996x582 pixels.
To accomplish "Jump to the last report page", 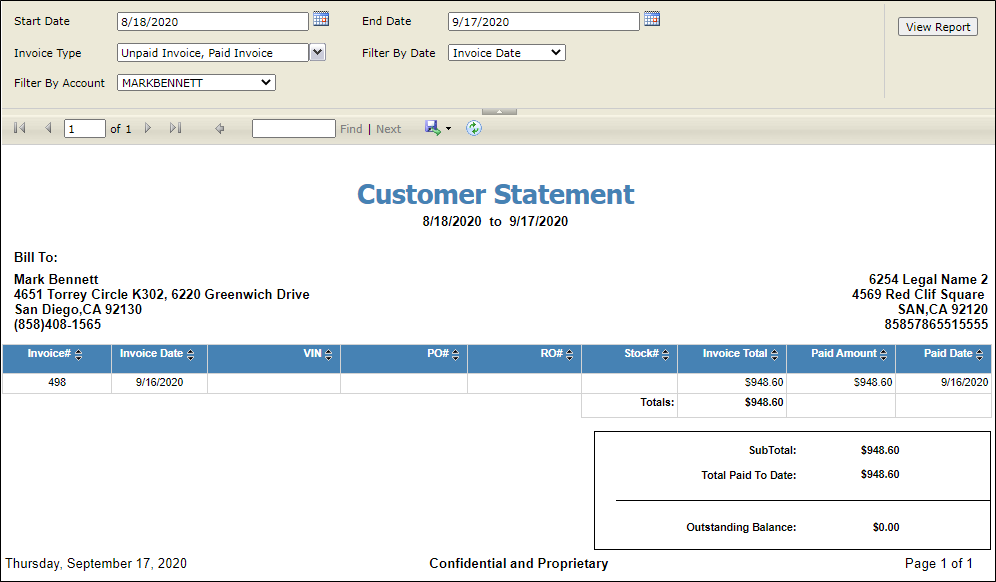I will [175, 128].
